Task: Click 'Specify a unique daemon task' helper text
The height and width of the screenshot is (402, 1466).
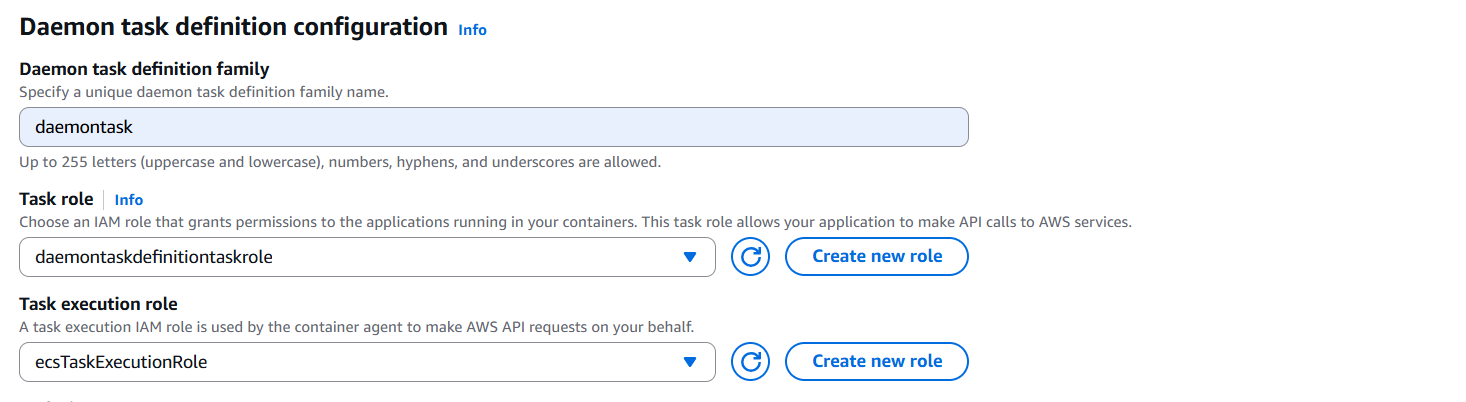Action: 204,91
